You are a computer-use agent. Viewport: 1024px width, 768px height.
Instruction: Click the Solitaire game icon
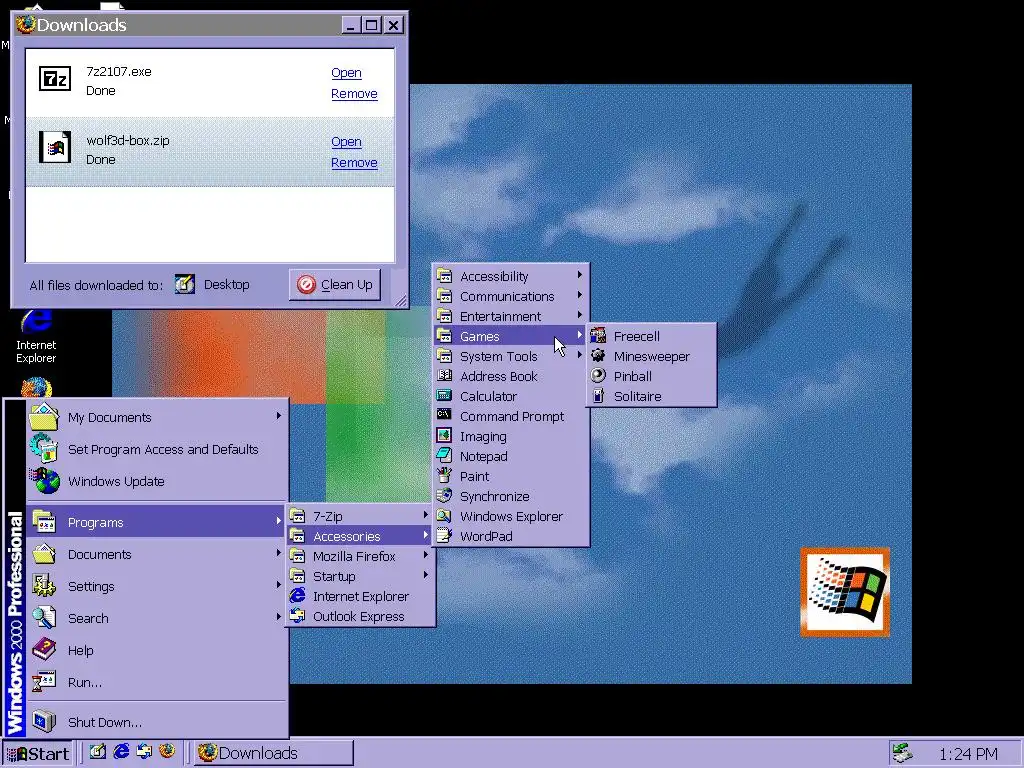point(598,396)
